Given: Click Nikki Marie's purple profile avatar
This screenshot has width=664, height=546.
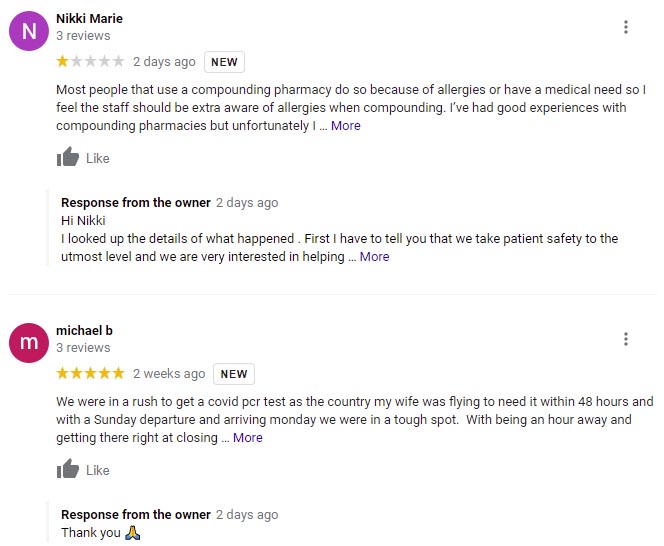Looking at the screenshot, I should click(x=28, y=30).
